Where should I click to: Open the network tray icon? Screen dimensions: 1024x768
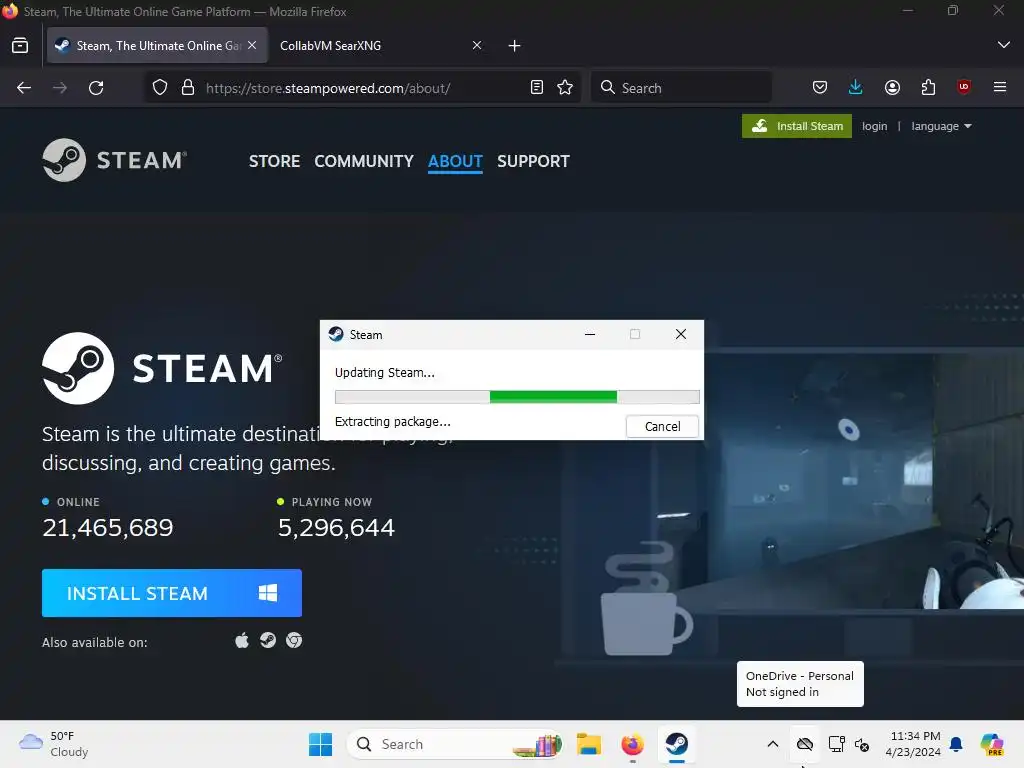837,744
